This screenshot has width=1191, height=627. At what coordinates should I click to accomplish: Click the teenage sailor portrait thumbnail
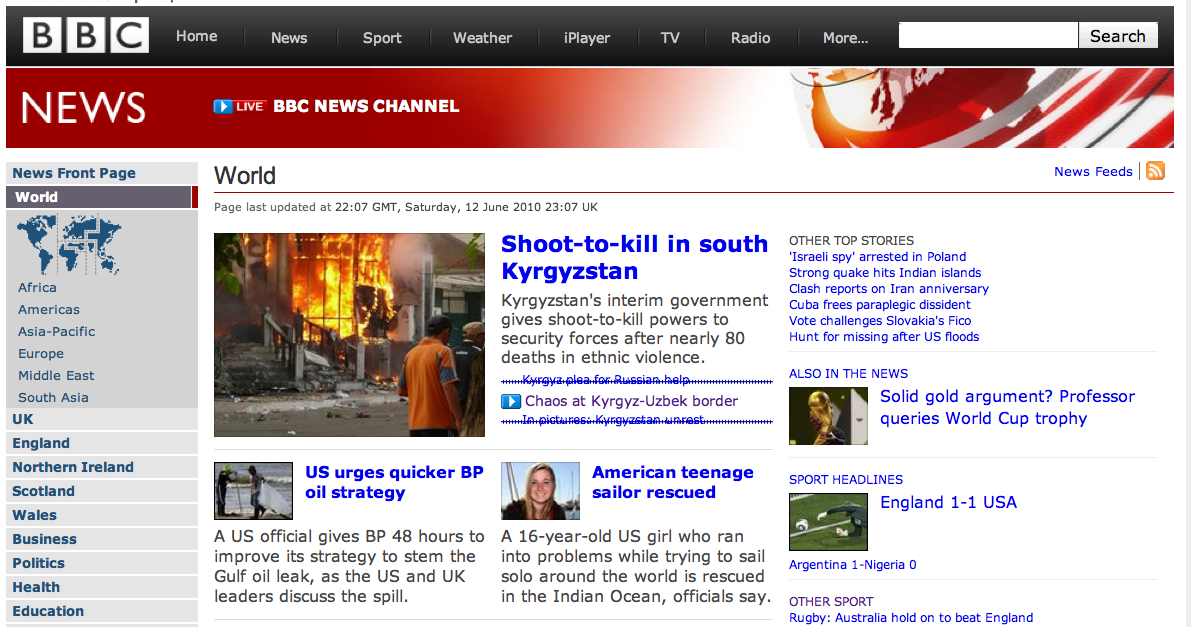(x=540, y=491)
